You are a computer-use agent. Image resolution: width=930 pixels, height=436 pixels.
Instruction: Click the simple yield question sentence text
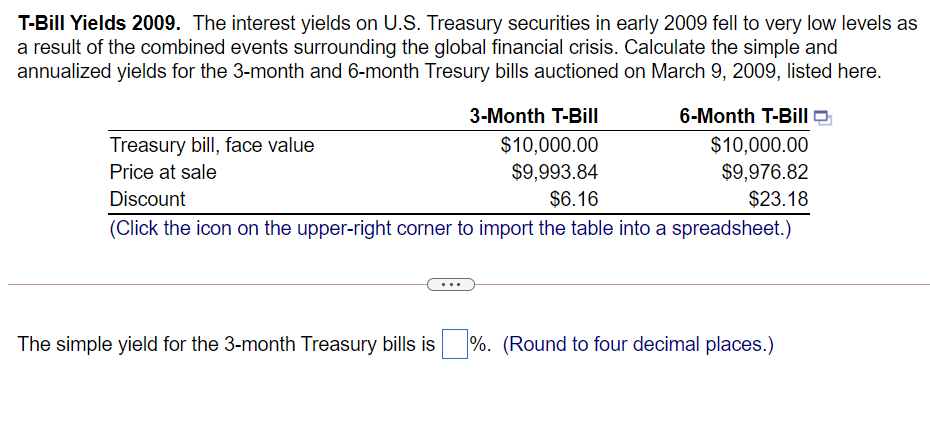tap(227, 344)
